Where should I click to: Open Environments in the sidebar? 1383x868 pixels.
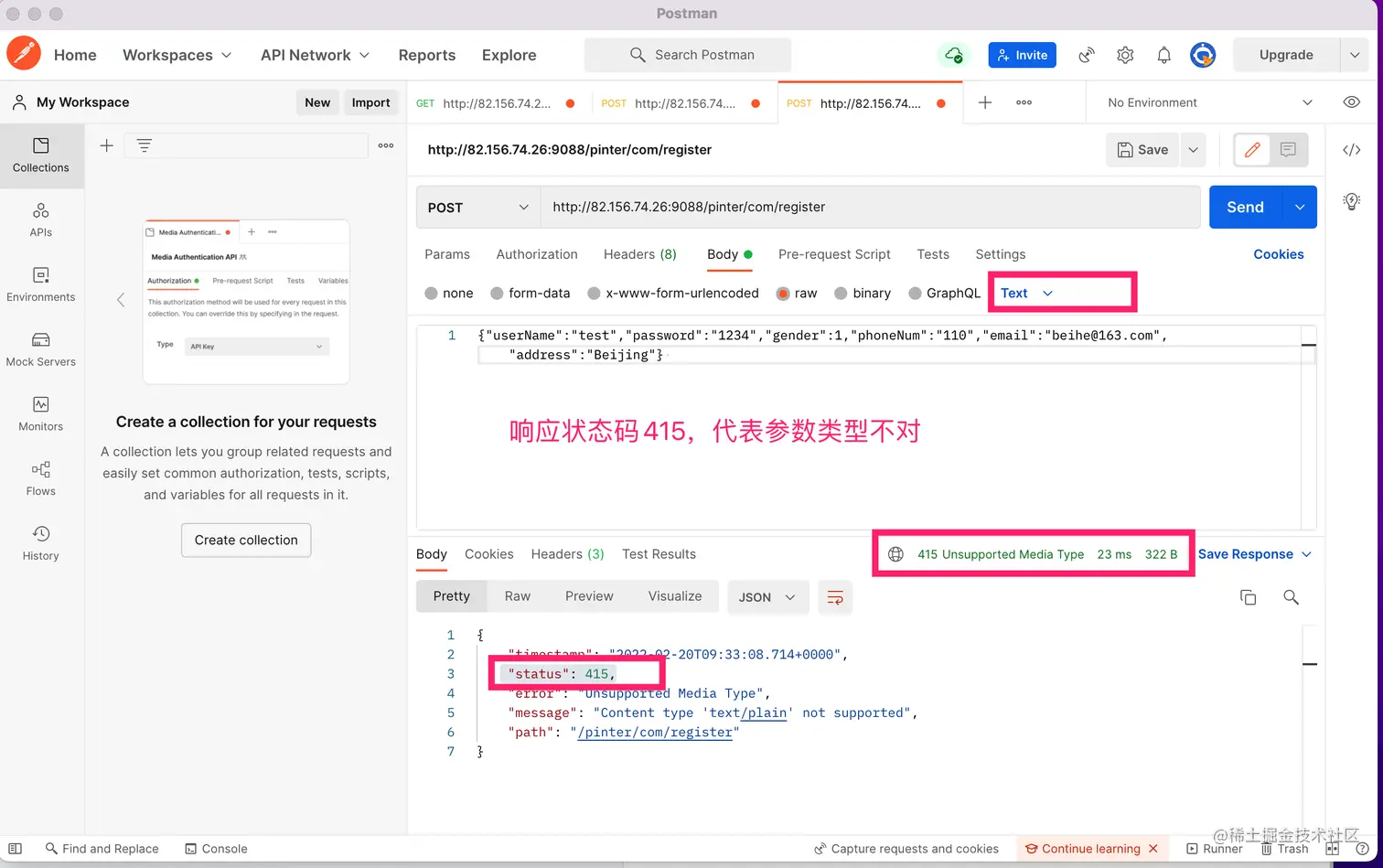pos(41,284)
